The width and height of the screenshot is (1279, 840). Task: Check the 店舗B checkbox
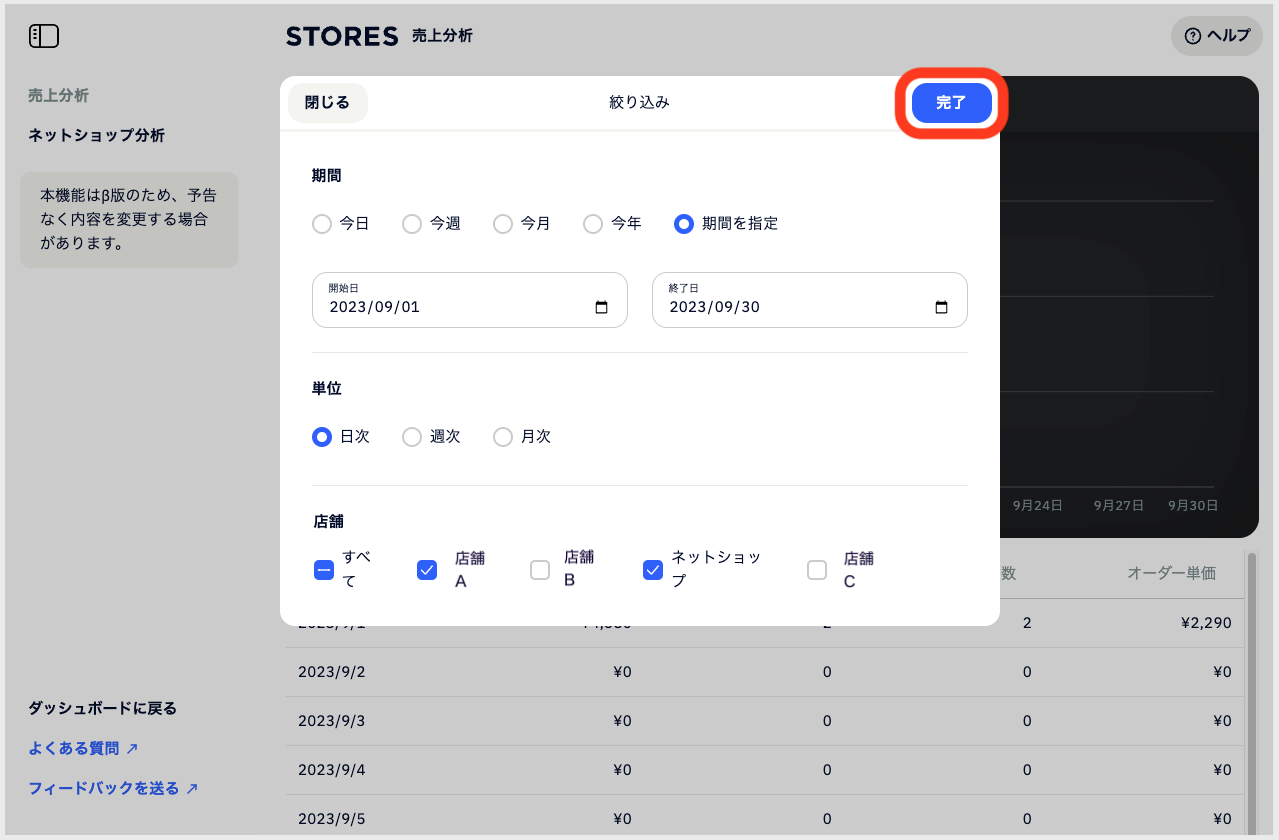[x=540, y=570]
